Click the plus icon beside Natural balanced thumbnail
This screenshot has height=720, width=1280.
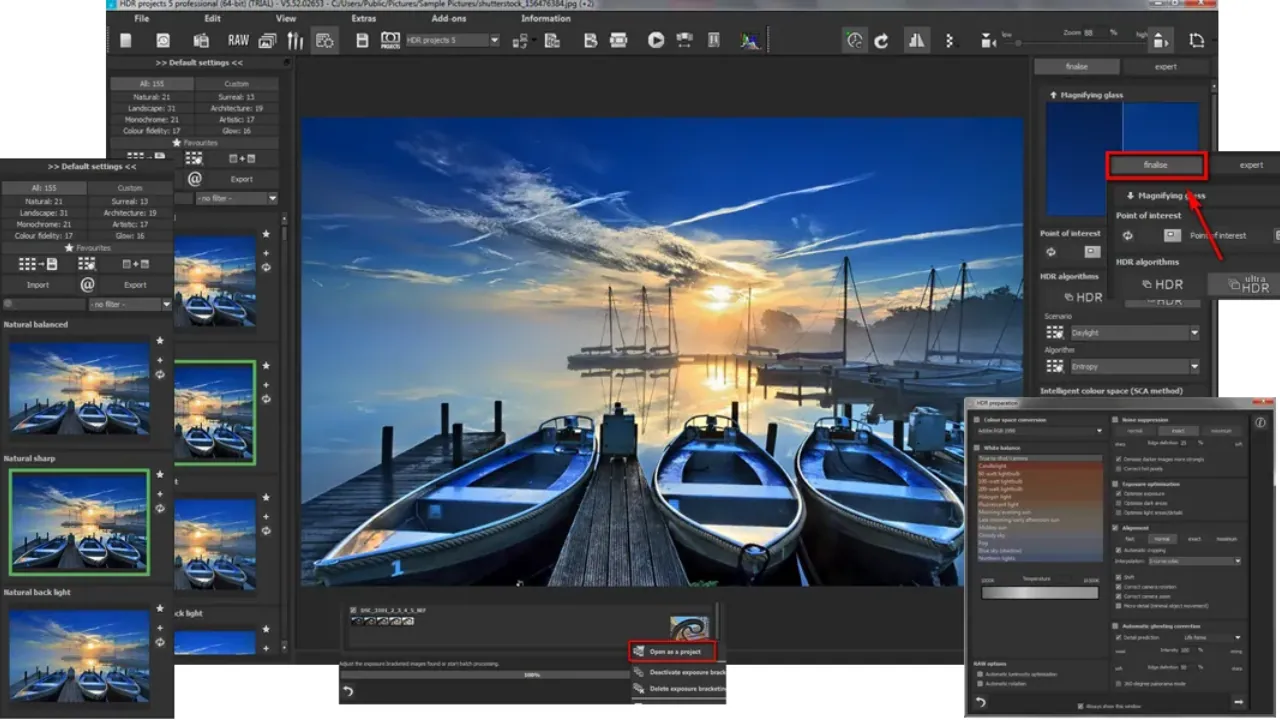[158, 358]
